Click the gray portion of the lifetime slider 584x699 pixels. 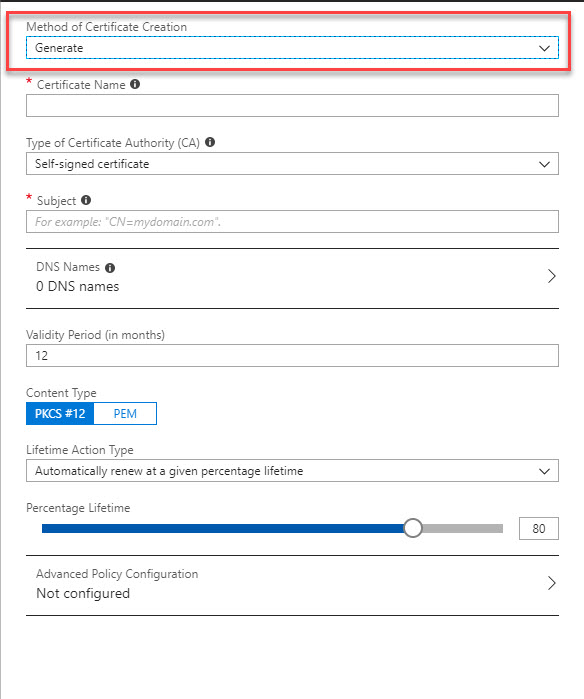(x=463, y=529)
